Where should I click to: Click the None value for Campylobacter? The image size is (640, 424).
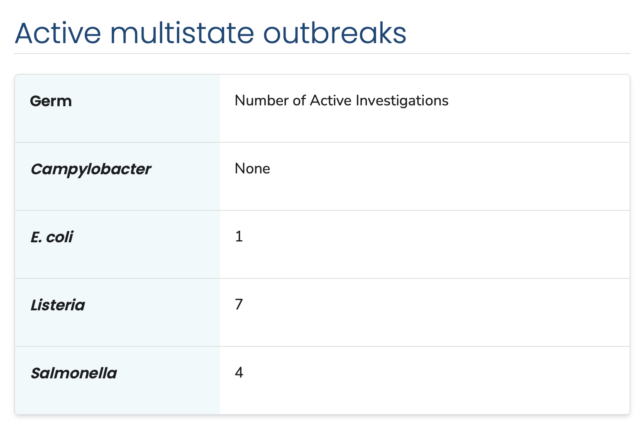pyautogui.click(x=252, y=169)
